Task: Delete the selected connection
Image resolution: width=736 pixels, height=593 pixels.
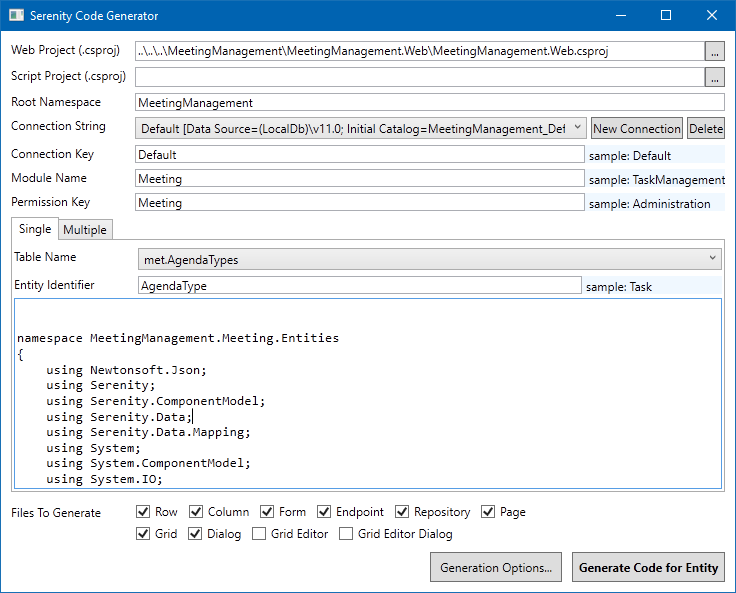Action: [705, 128]
